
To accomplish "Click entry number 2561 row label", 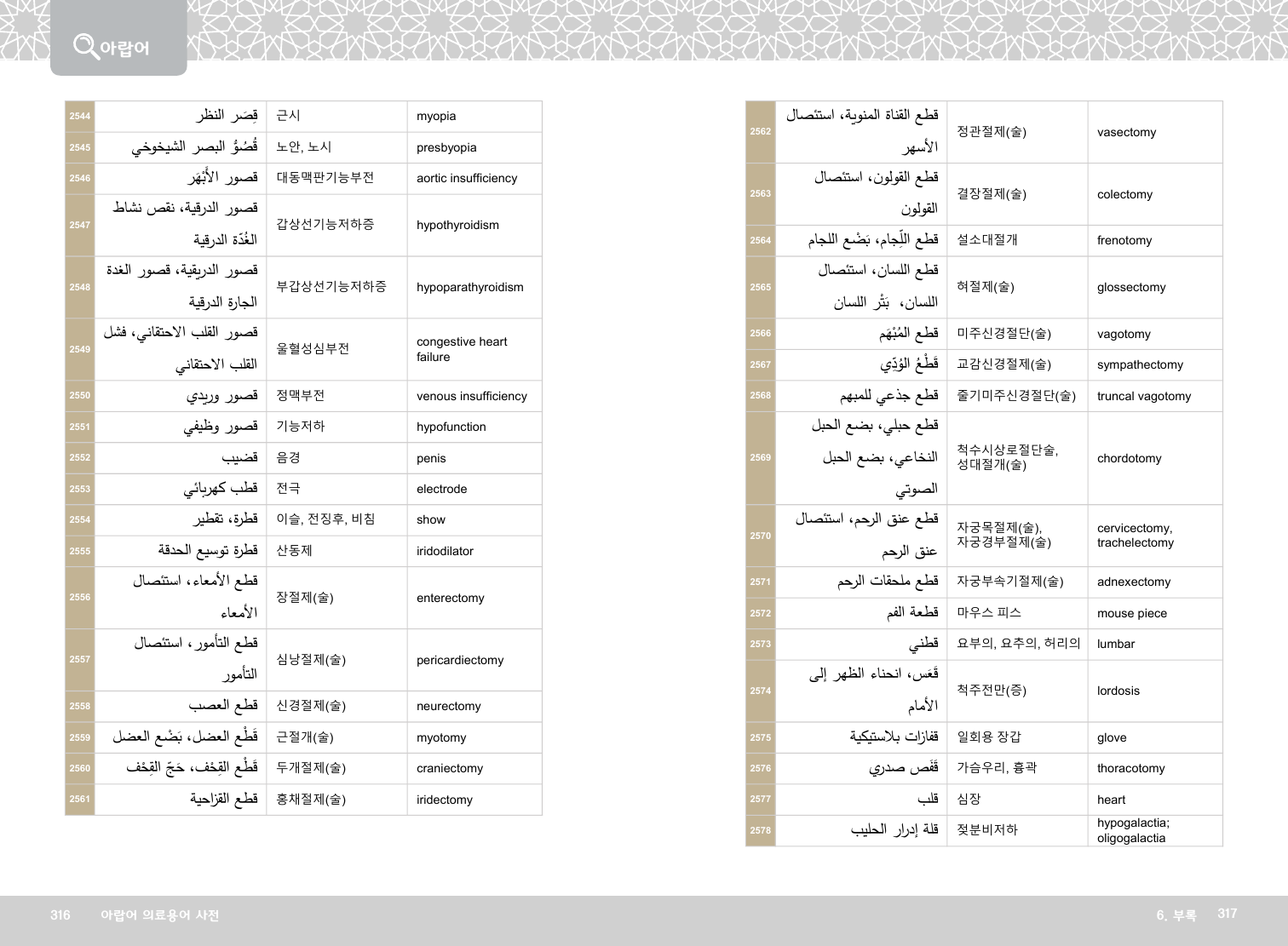I will tap(80, 800).
